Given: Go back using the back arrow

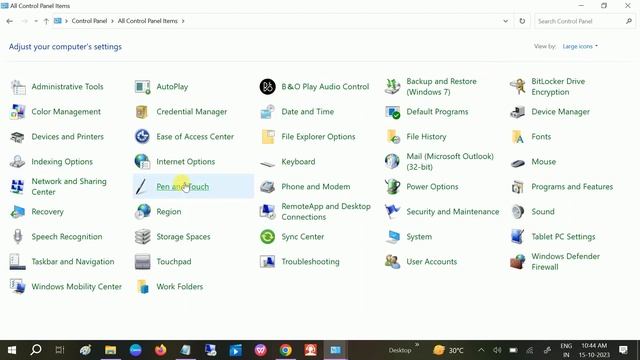Looking at the screenshot, I should point(10,21).
